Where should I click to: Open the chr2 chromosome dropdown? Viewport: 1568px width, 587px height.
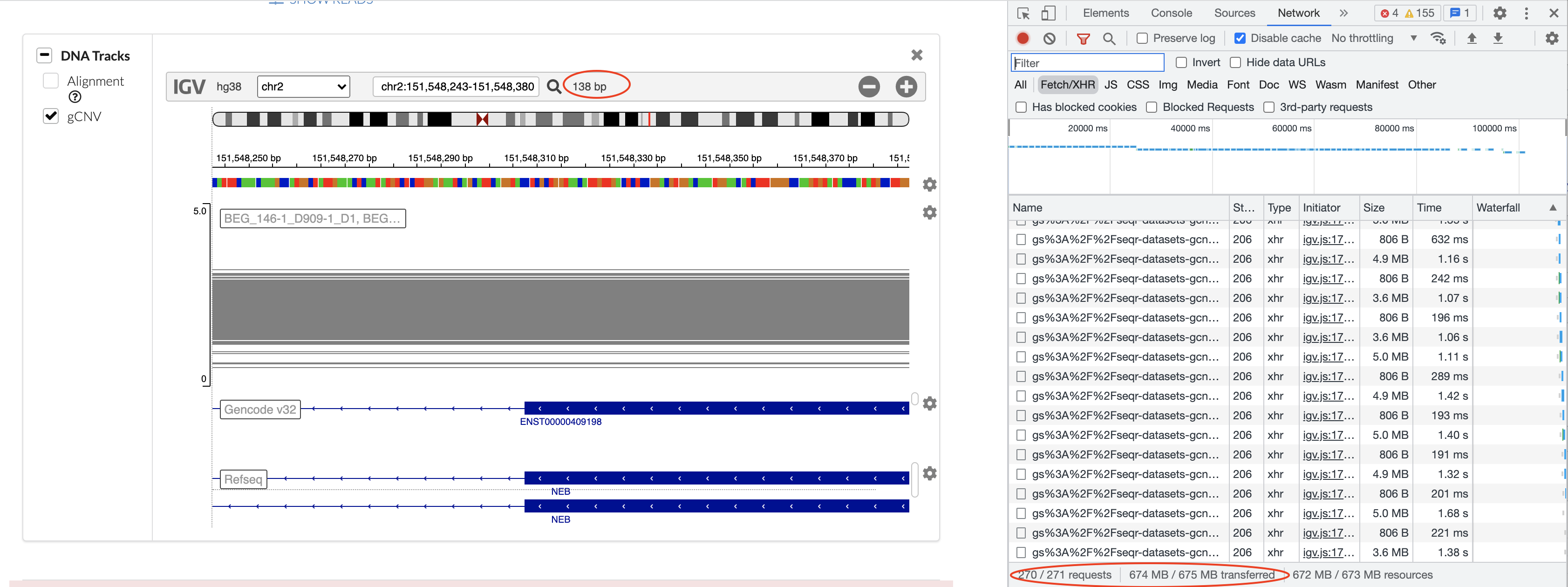click(x=302, y=87)
